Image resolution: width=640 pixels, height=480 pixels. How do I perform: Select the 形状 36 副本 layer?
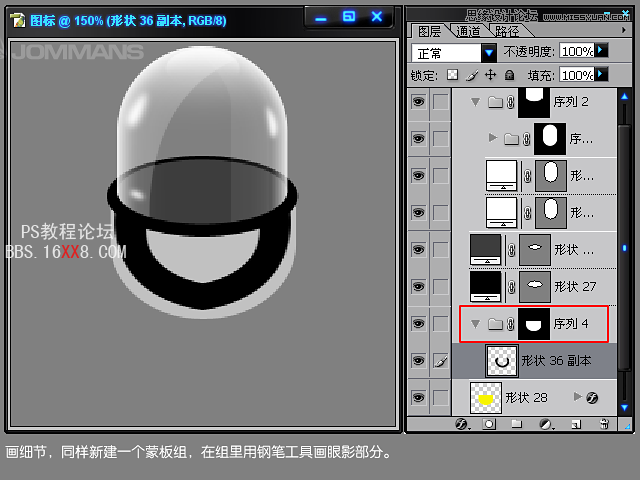[x=556, y=361]
